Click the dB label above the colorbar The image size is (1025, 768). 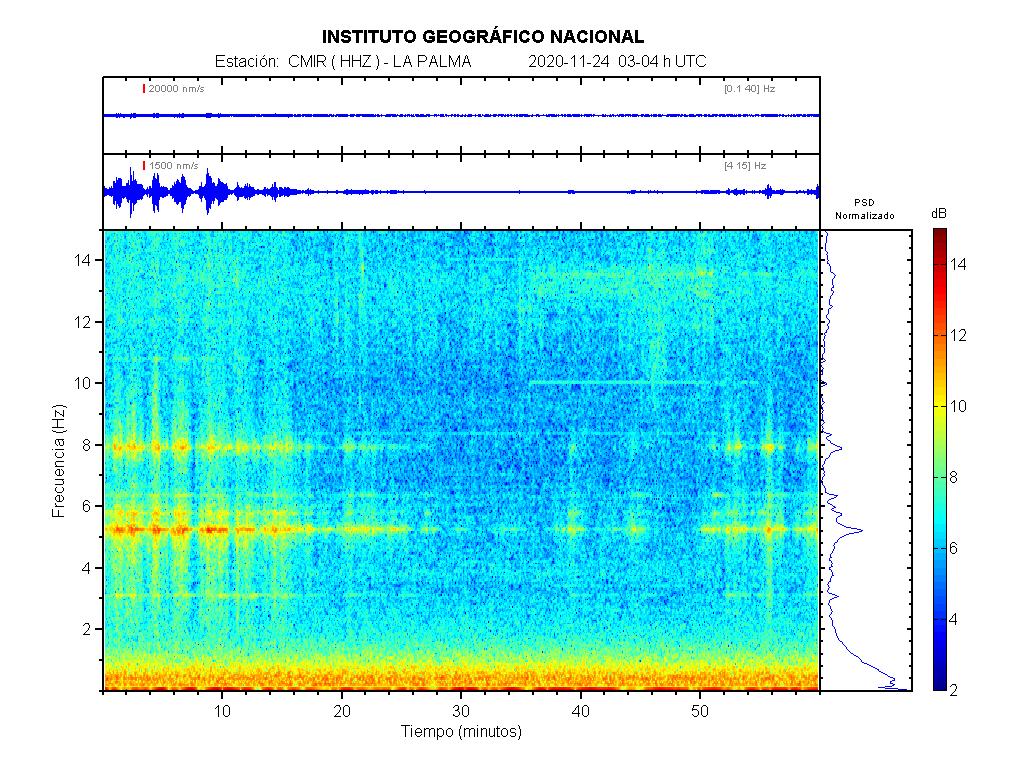tap(939, 214)
